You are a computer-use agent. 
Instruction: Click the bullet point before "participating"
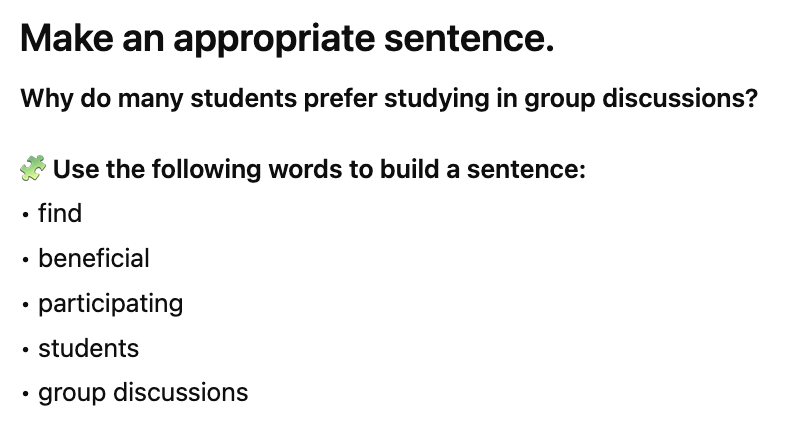pyautogui.click(x=24, y=304)
